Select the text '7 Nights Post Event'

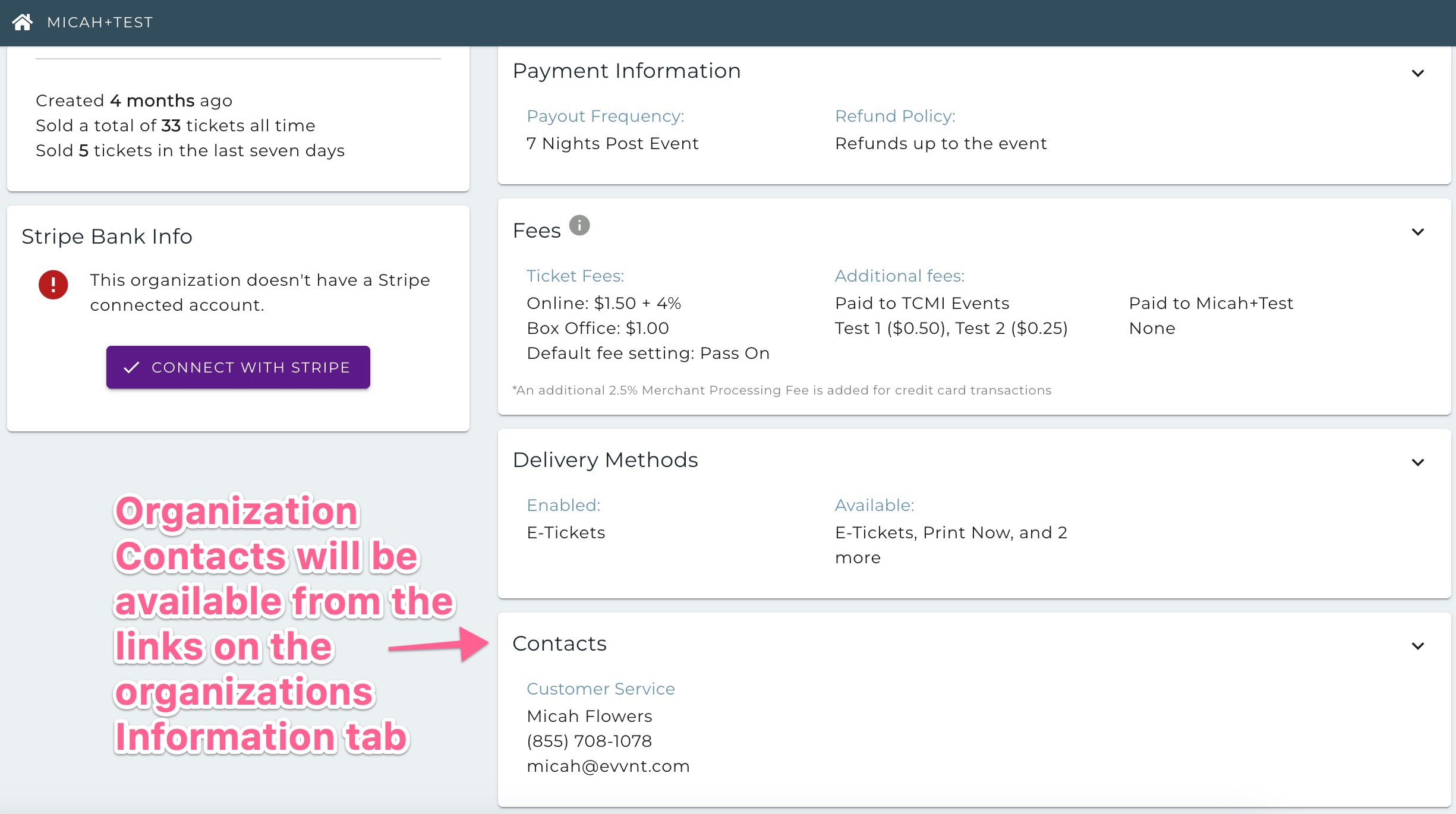pos(613,143)
